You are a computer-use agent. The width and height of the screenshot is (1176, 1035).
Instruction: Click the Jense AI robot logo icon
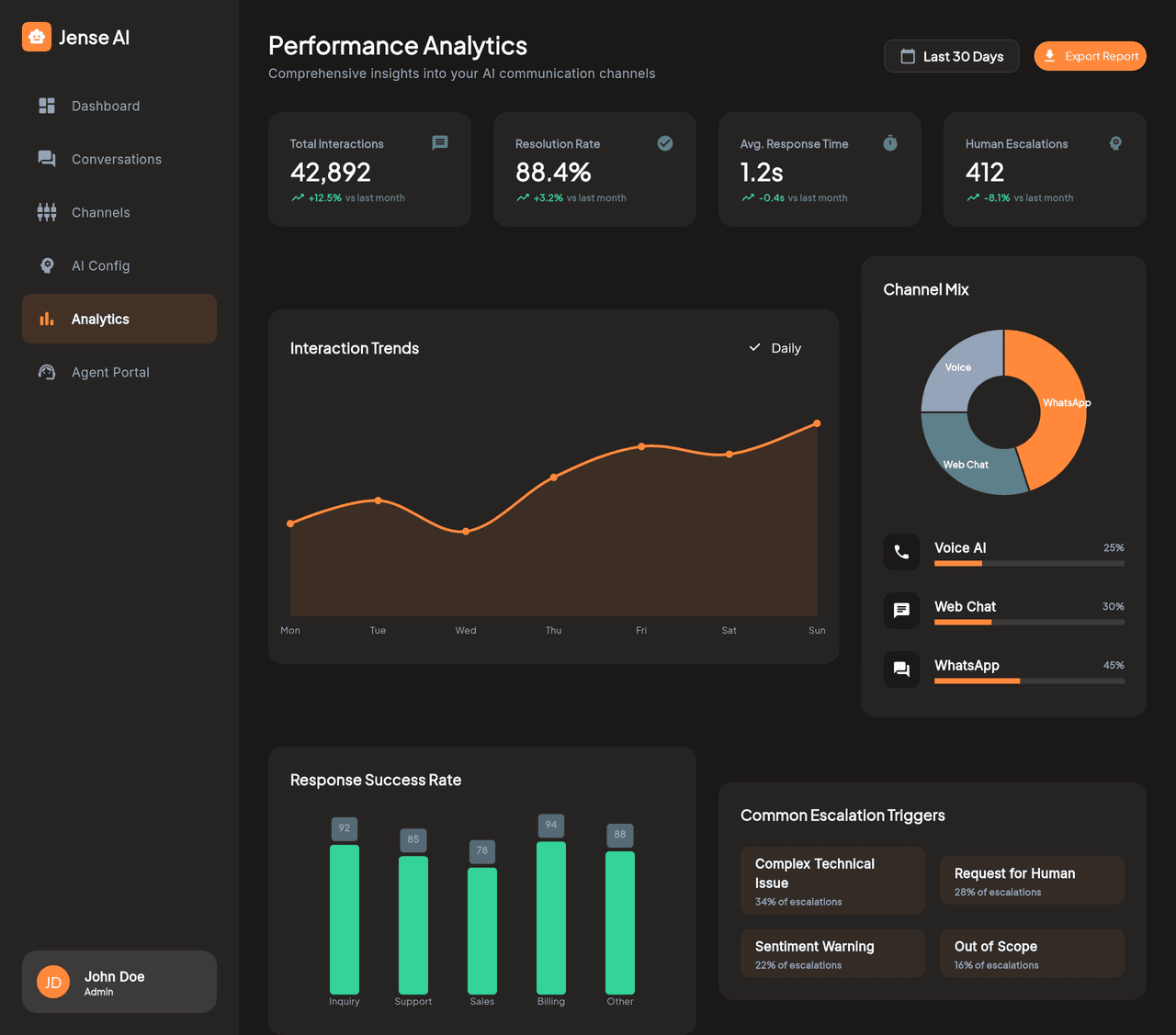[36, 37]
